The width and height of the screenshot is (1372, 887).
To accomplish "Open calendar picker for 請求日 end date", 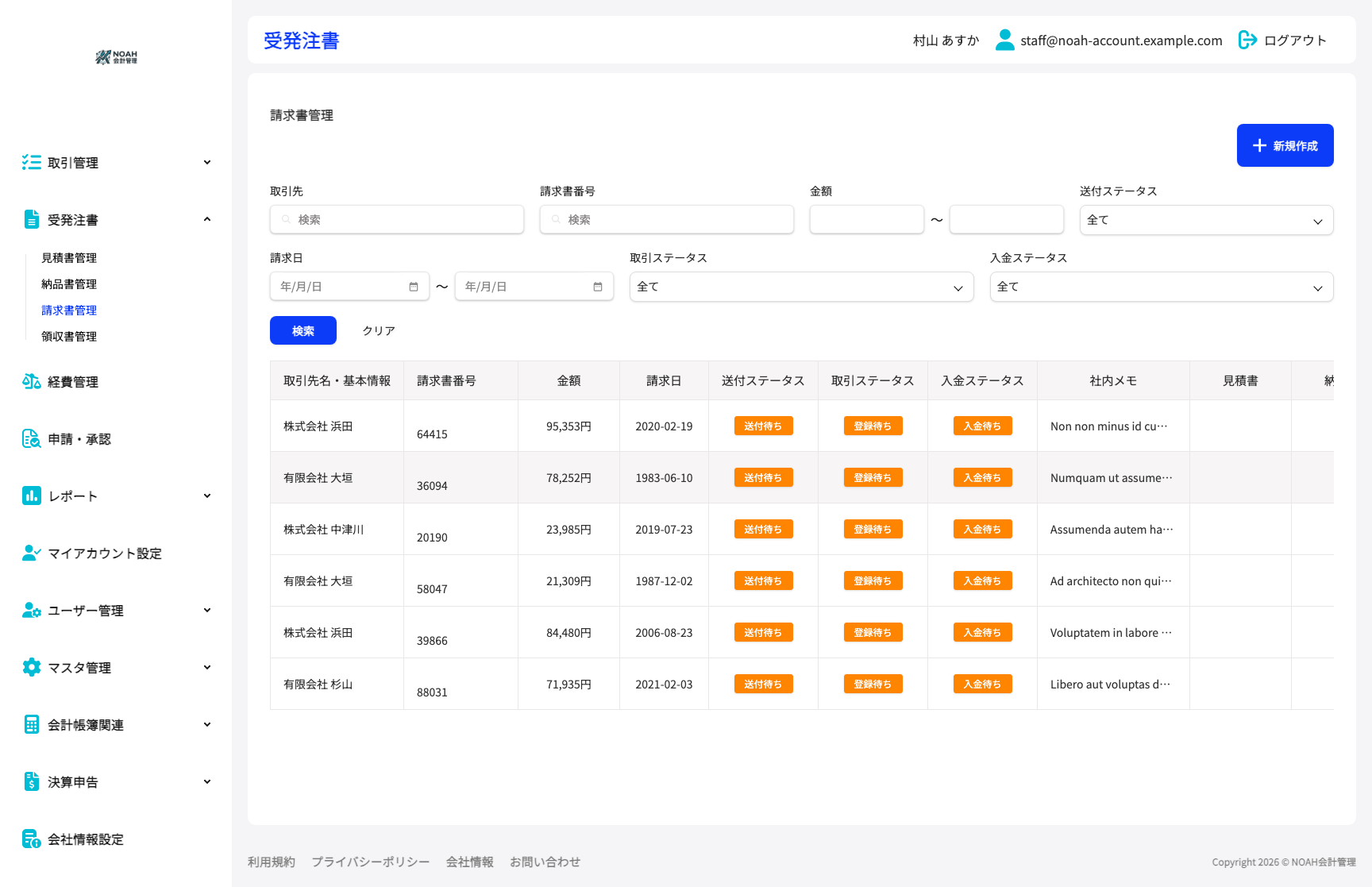I will point(598,287).
